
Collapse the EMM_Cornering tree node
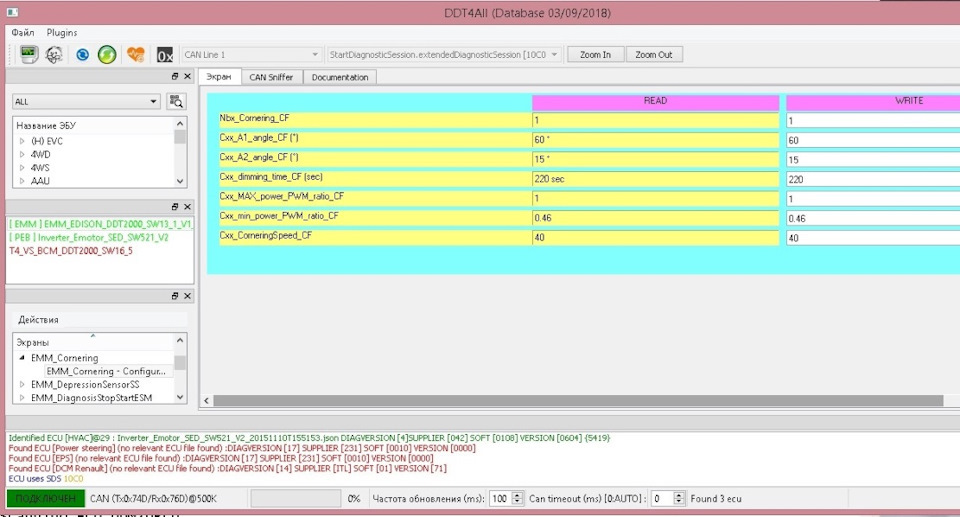[22, 358]
